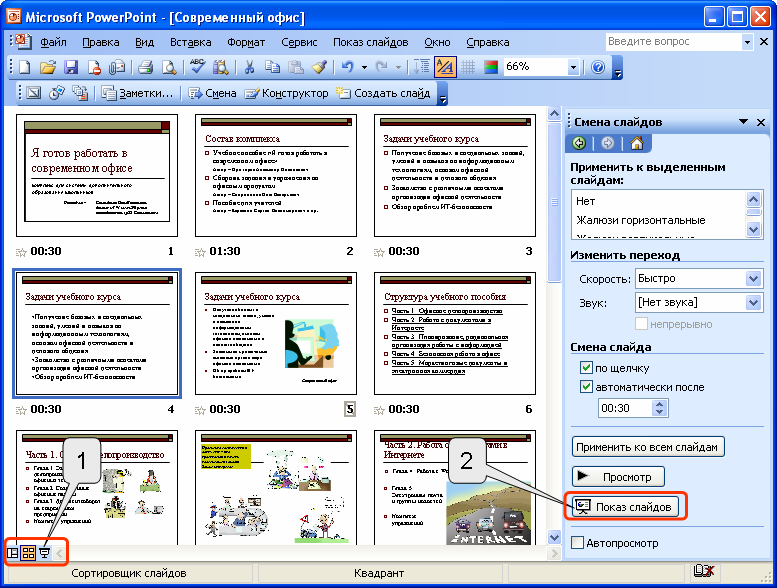Open the Файл menu
Image resolution: width=777 pixels, height=588 pixels.
click(54, 42)
